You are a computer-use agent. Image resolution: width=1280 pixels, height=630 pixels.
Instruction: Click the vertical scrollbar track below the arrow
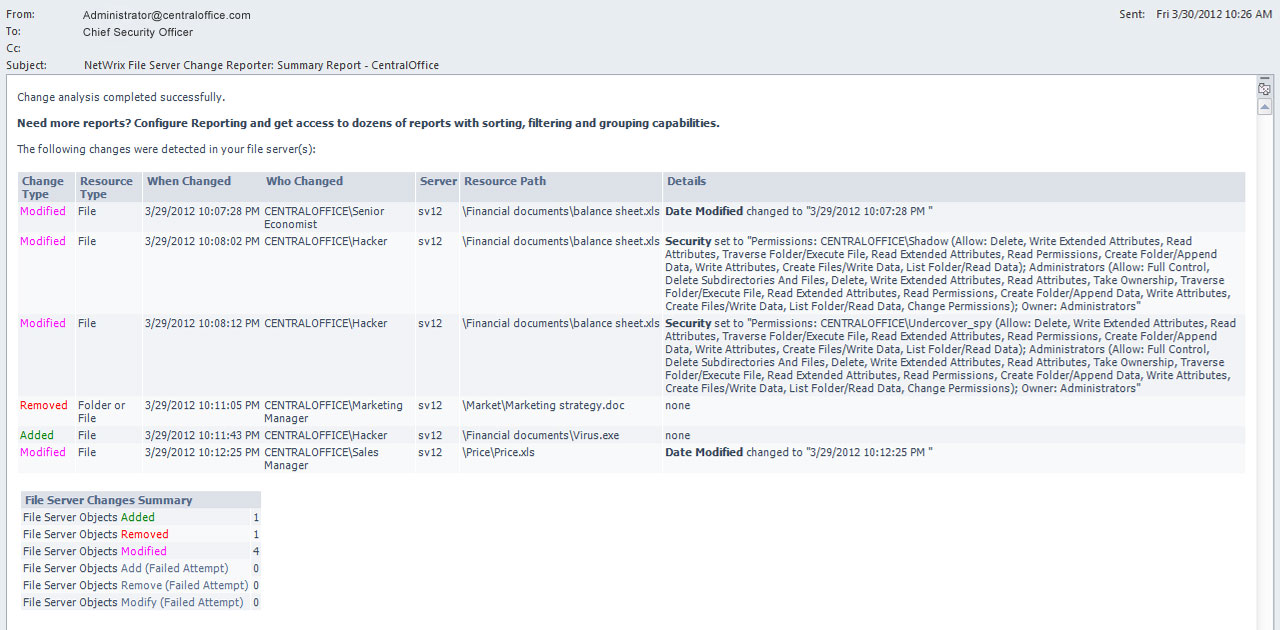[1264, 370]
